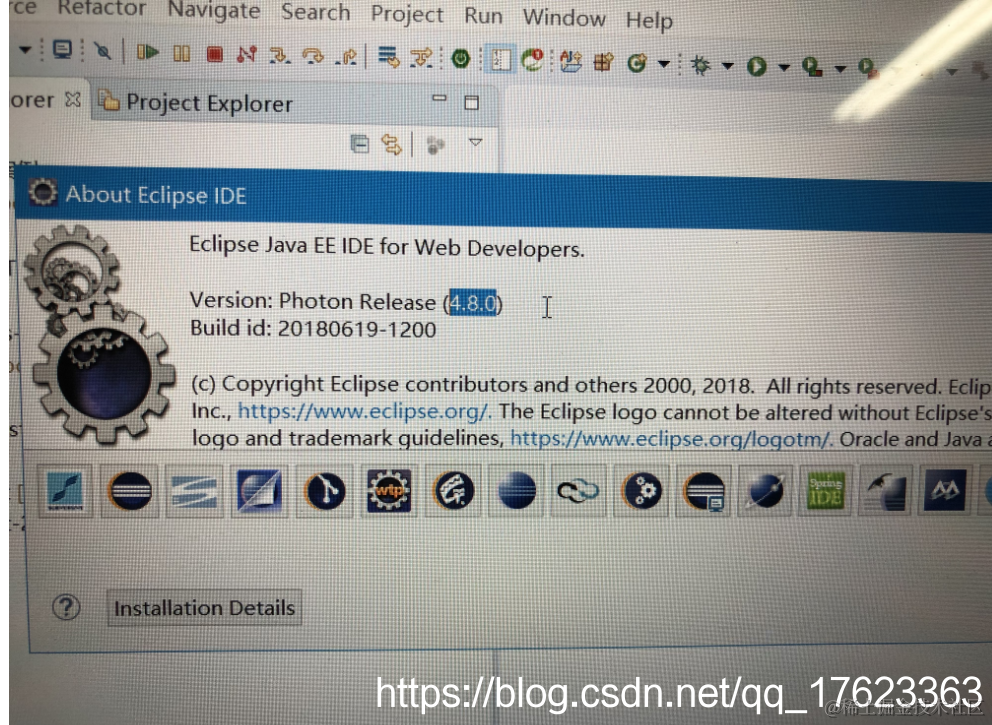Open the Run configurations dropdown arrow
Viewport: 992px width, 725px height.
tap(784, 67)
